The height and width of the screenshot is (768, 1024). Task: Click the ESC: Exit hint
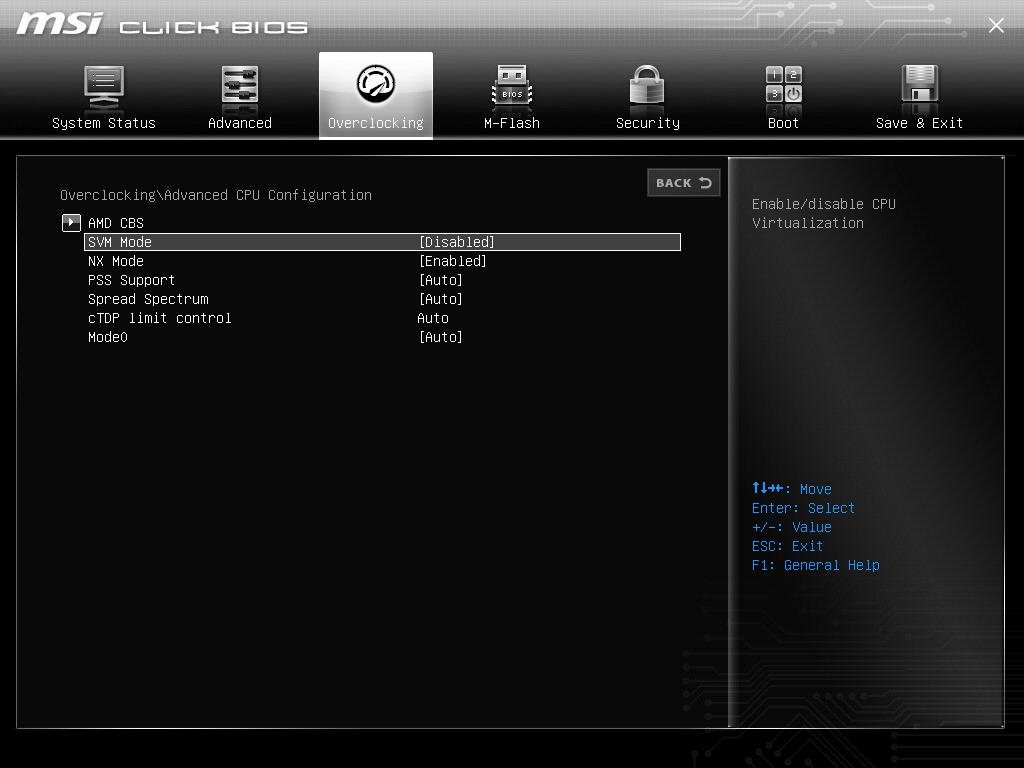pos(788,546)
